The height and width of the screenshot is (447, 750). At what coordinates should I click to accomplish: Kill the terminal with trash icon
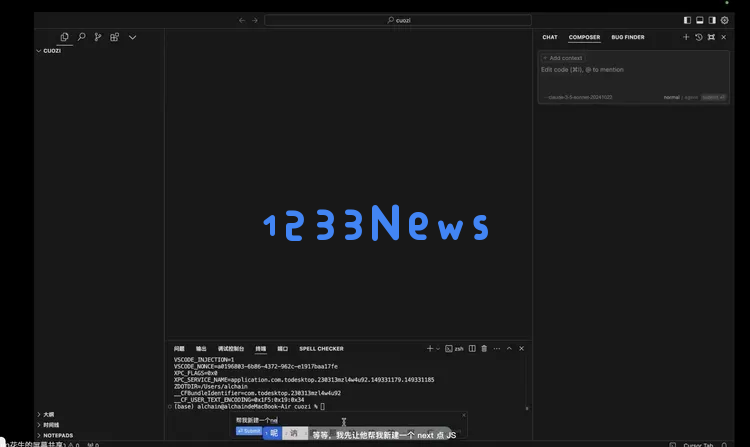[x=484, y=349]
